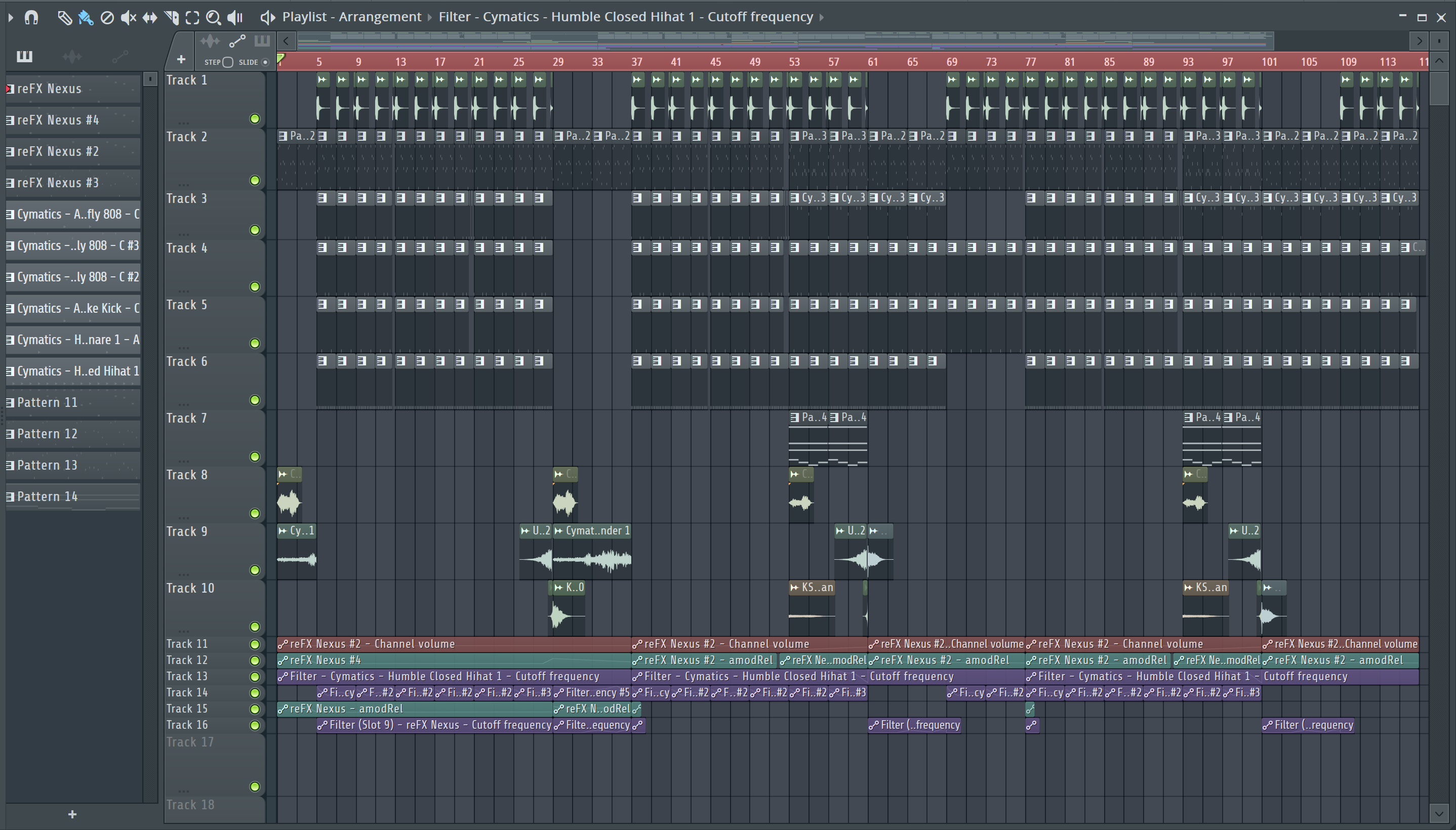Select the Mute tool
Viewport: 1456px width, 830px height.
tap(128, 18)
